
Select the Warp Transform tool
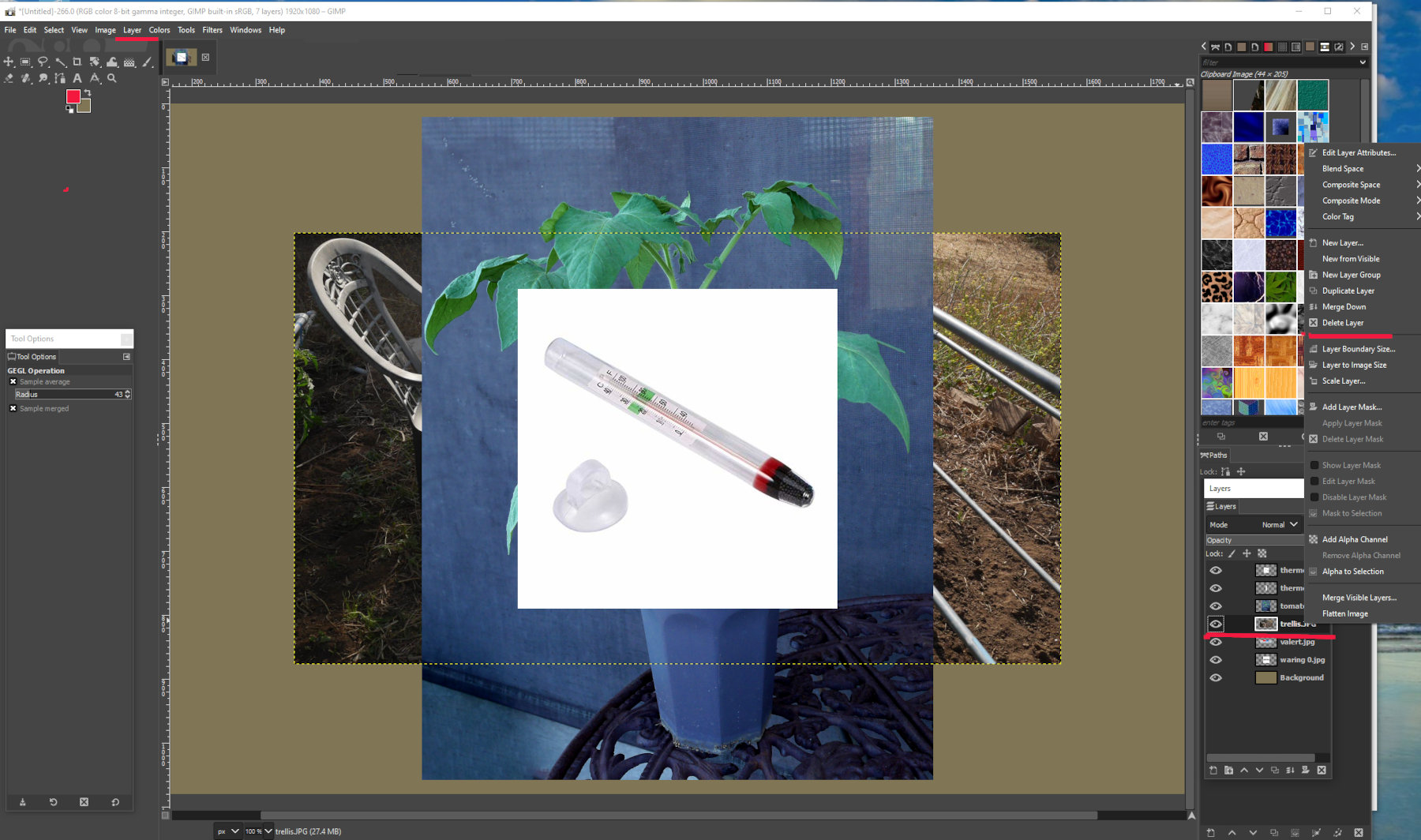point(112,62)
